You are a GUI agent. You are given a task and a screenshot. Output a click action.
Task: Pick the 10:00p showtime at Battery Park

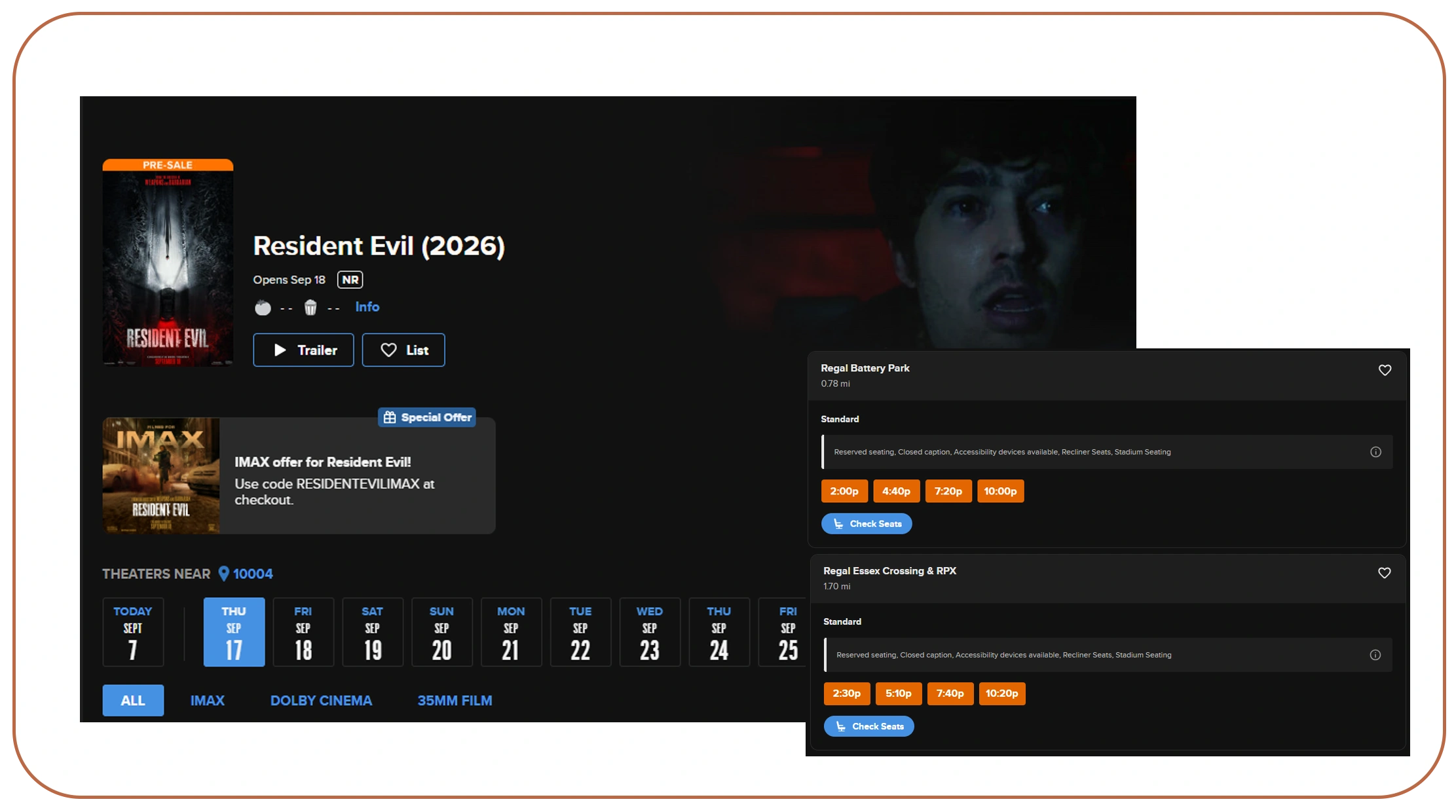click(x=1000, y=491)
